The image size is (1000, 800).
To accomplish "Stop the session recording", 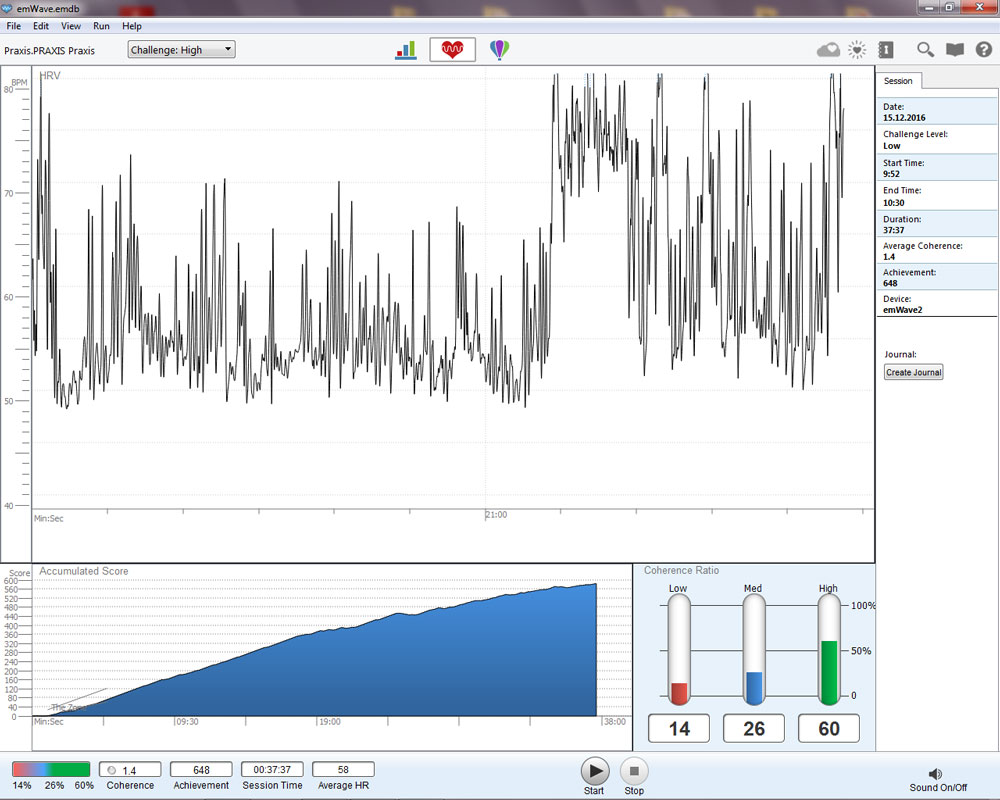I will [x=634, y=771].
